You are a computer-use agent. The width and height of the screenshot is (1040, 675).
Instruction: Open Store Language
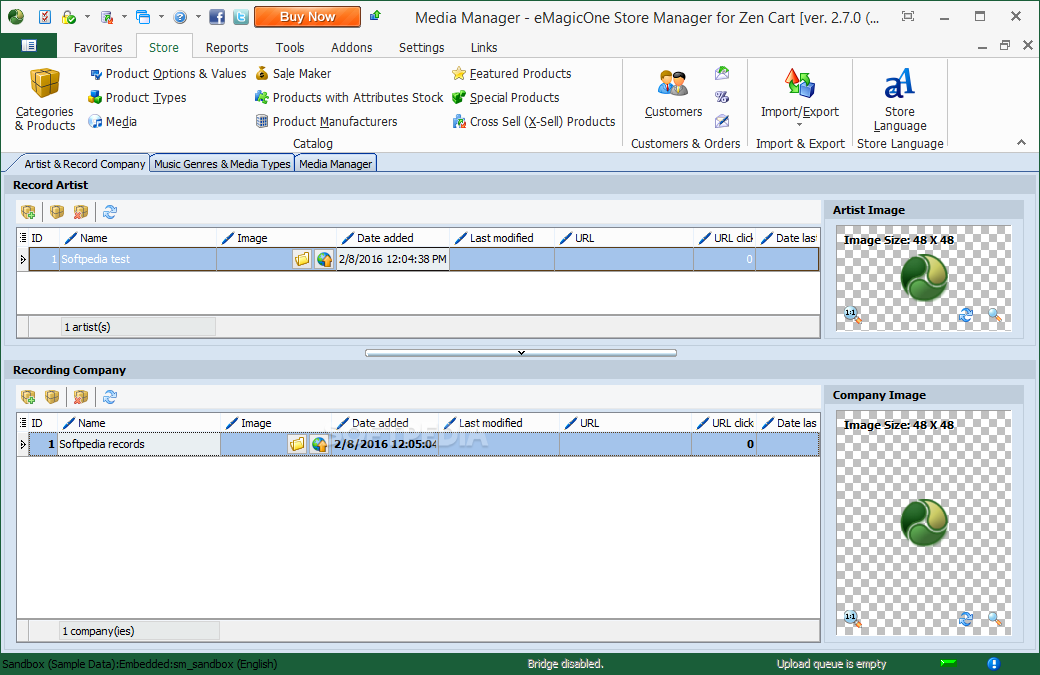(x=899, y=99)
